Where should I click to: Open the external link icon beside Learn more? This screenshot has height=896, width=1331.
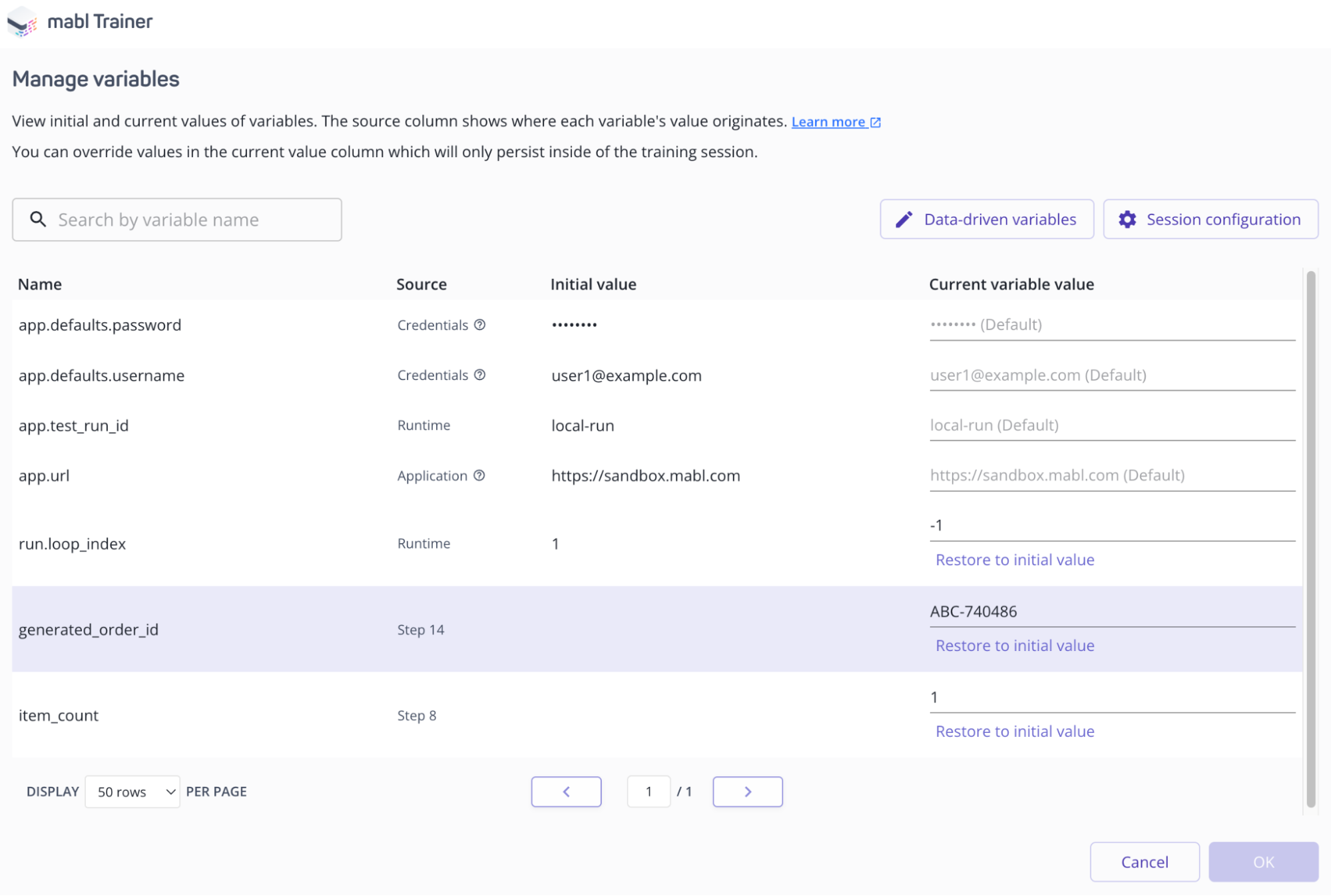[x=875, y=121]
